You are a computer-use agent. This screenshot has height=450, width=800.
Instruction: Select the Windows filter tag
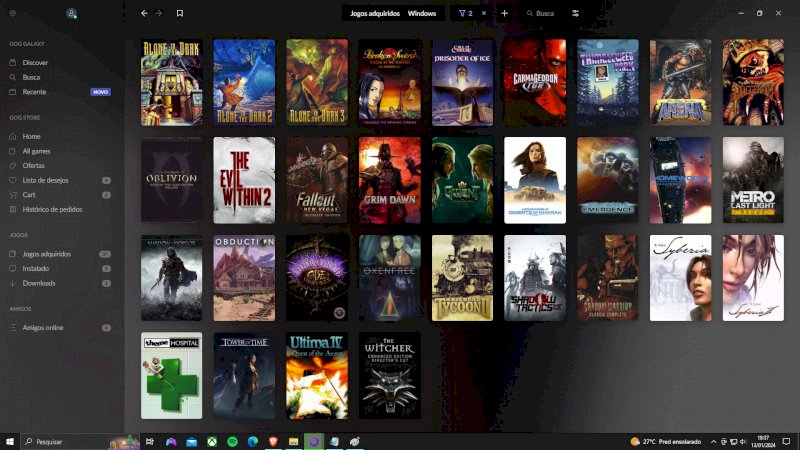pyautogui.click(x=422, y=13)
